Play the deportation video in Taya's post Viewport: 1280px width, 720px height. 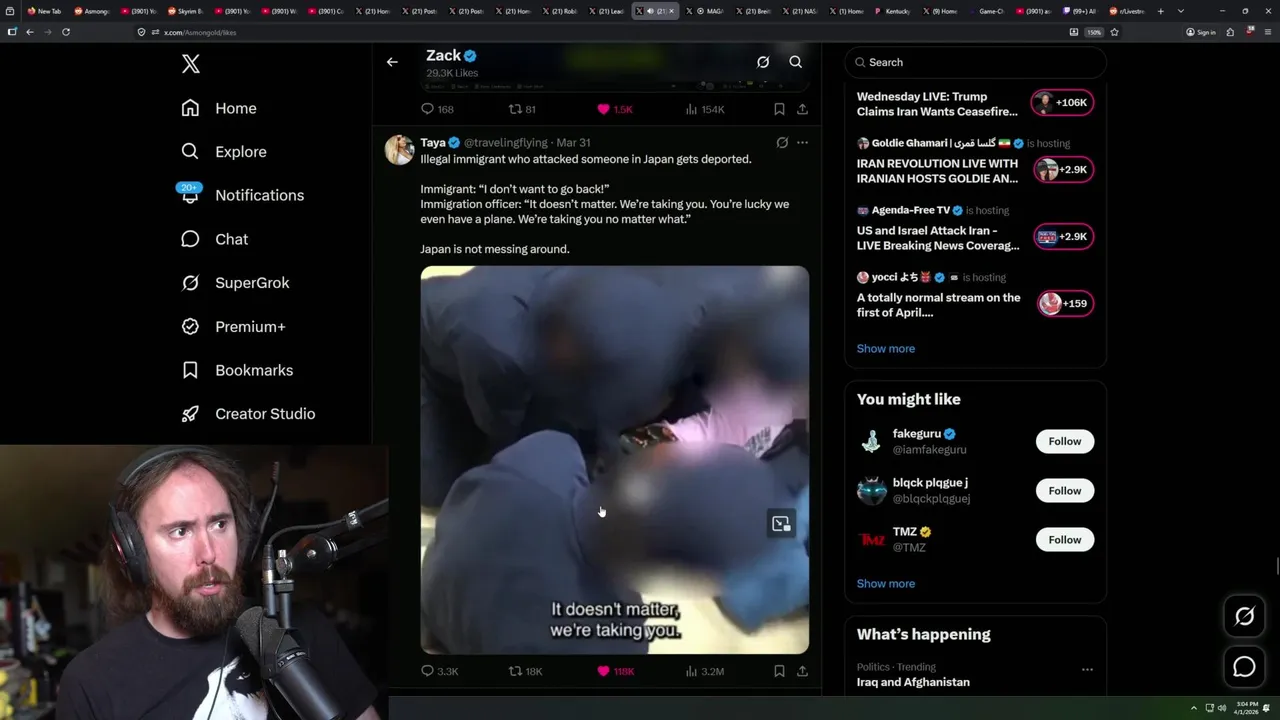(615, 460)
